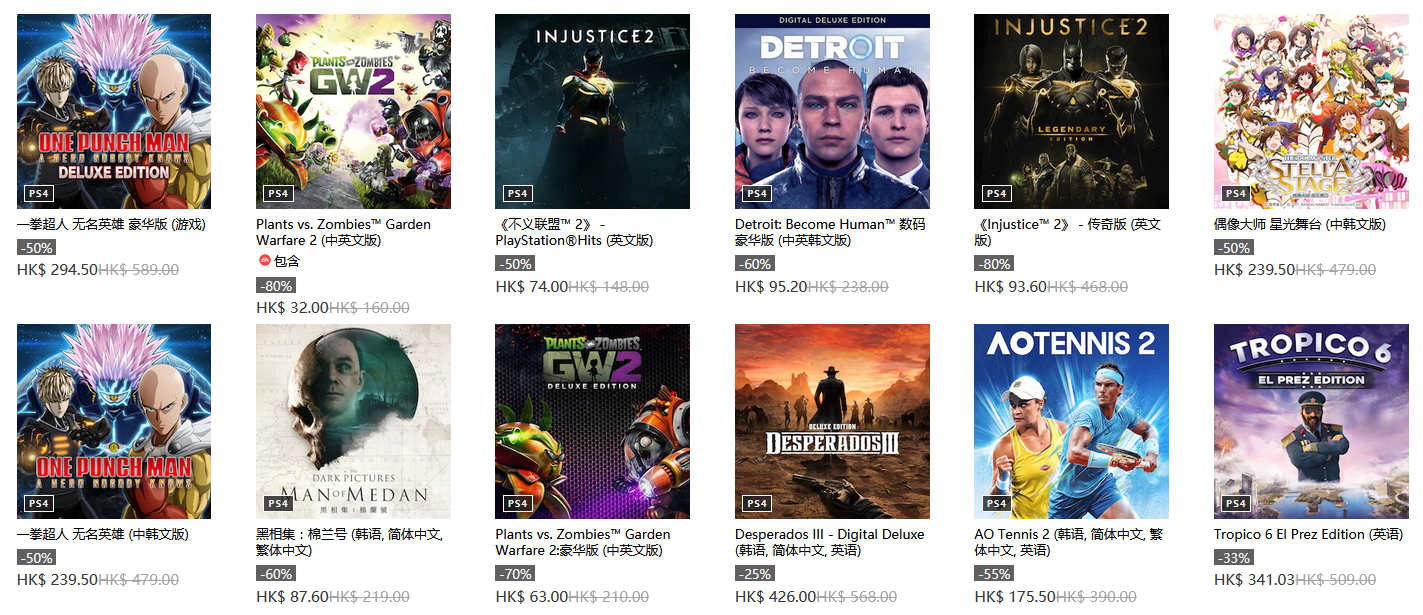
Task: Select the GW2 Deluxe Edition cover image
Action: pos(592,421)
